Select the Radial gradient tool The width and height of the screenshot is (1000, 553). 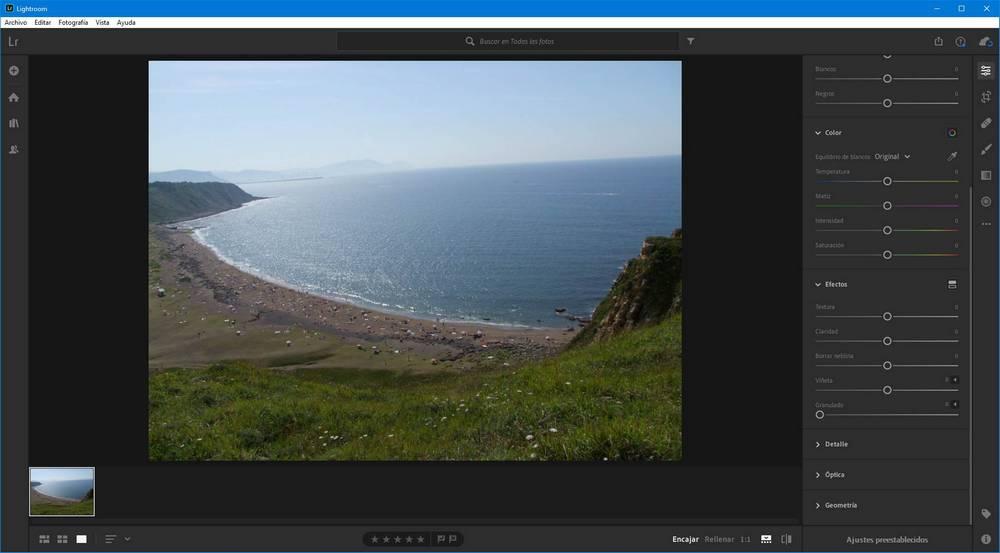[x=986, y=202]
